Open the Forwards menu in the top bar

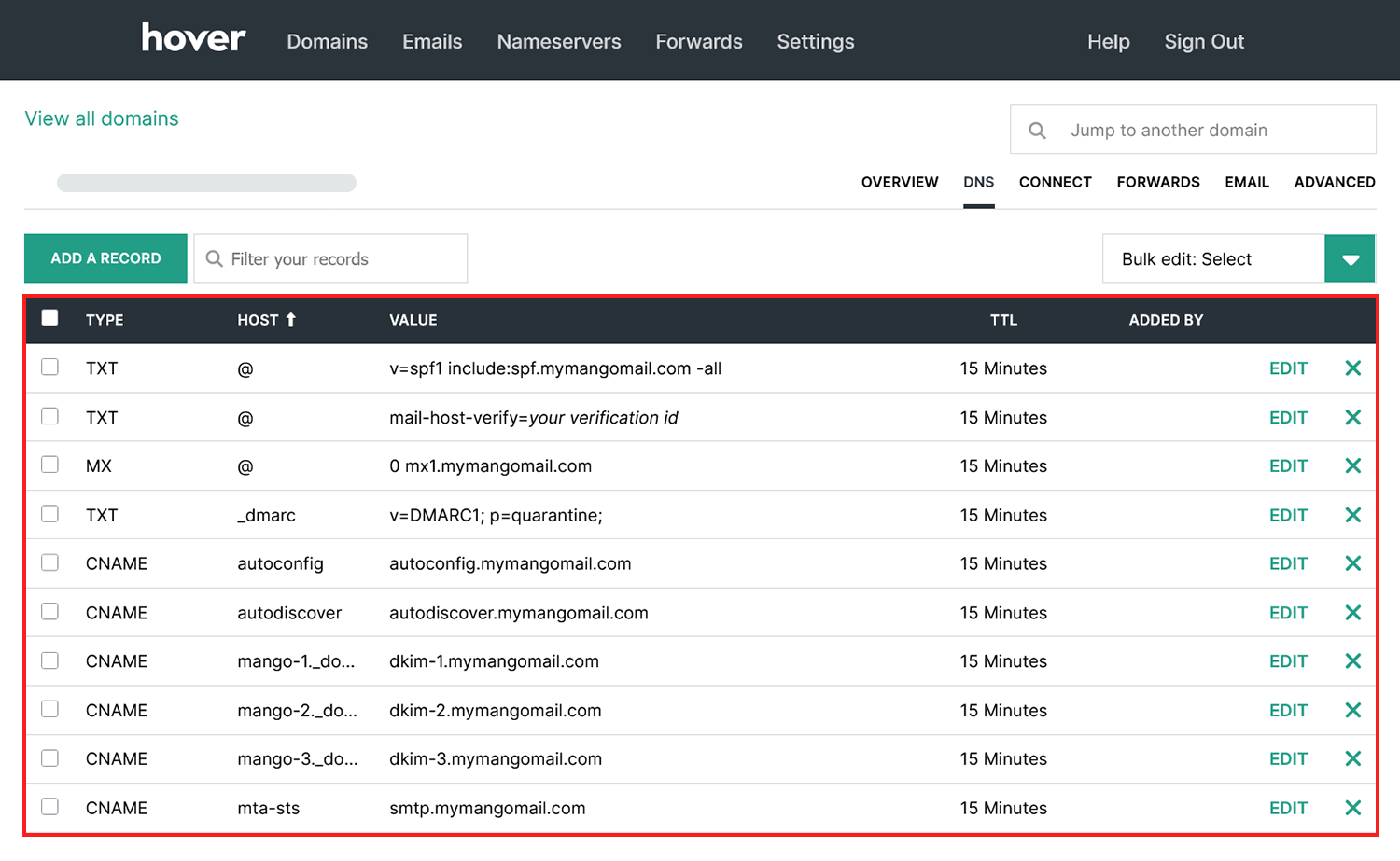(x=699, y=41)
